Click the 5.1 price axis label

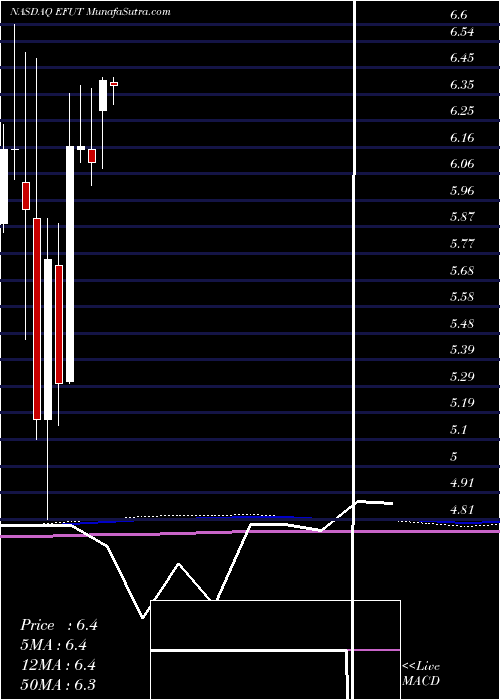pyautogui.click(x=459, y=429)
